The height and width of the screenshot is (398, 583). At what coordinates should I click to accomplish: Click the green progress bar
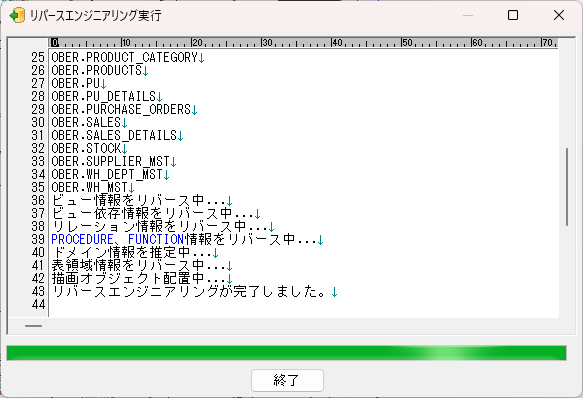286,353
